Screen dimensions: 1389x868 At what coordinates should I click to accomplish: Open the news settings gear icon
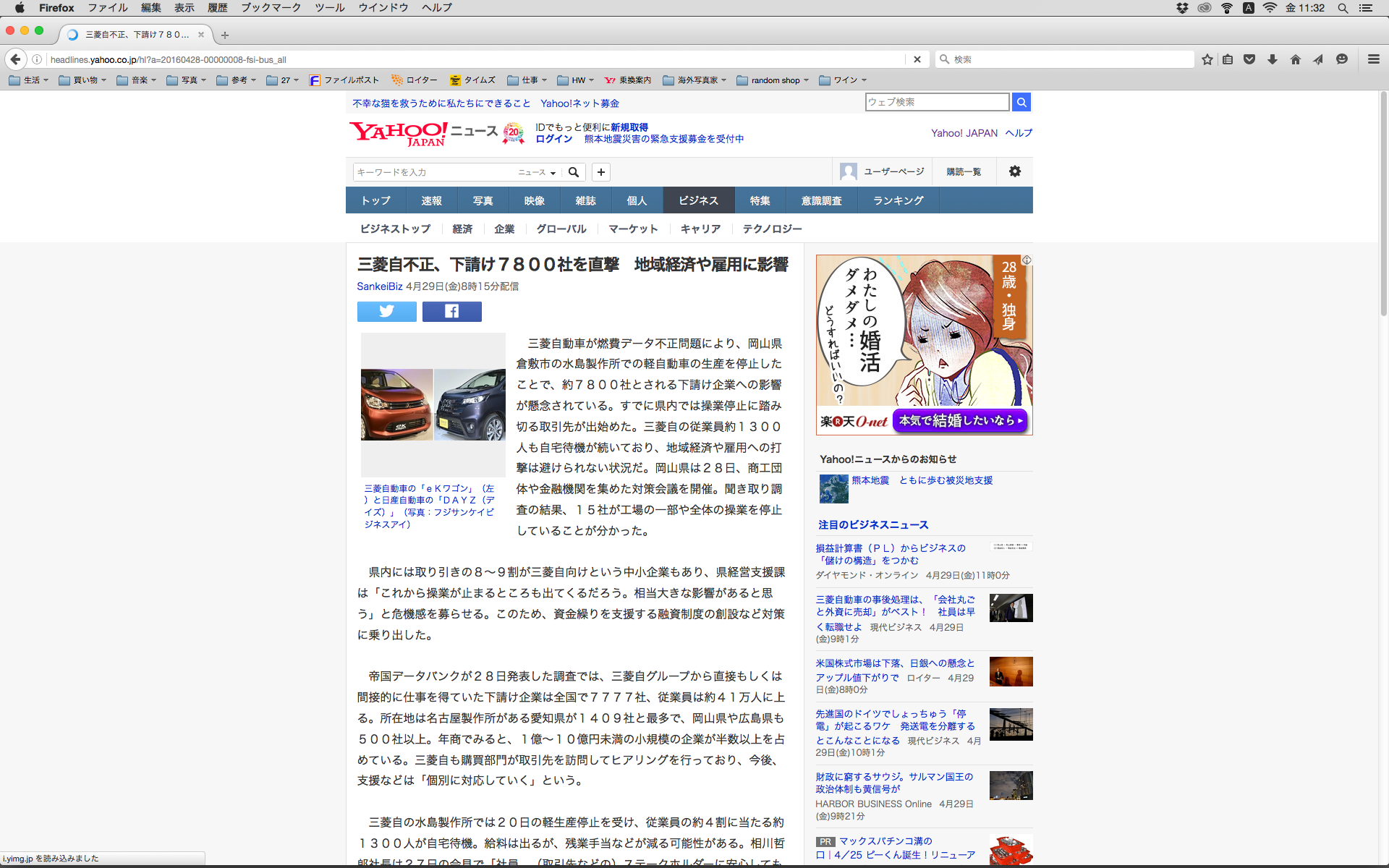[1014, 171]
